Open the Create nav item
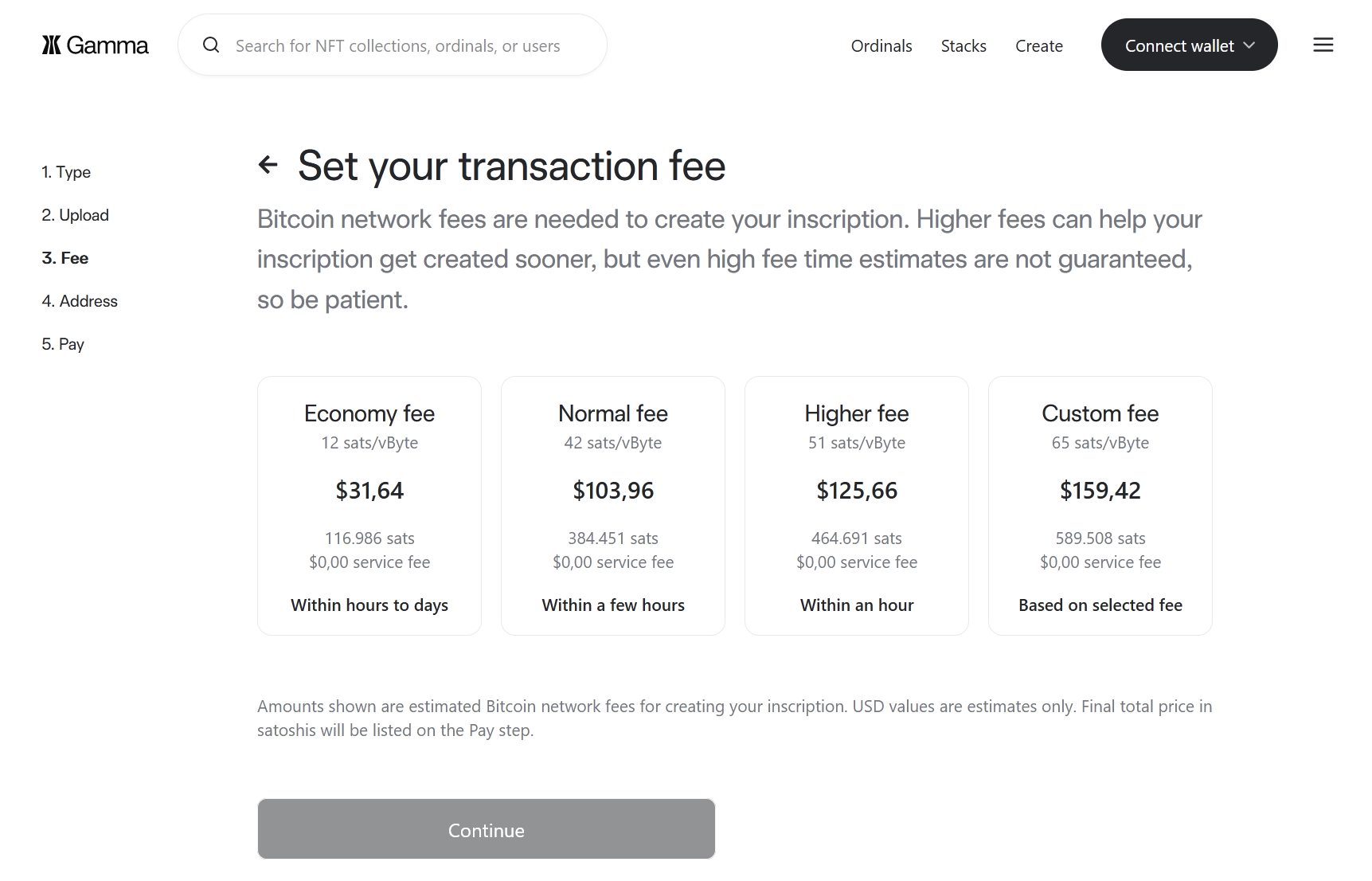Viewport: 1372px width, 881px height. [x=1039, y=46]
